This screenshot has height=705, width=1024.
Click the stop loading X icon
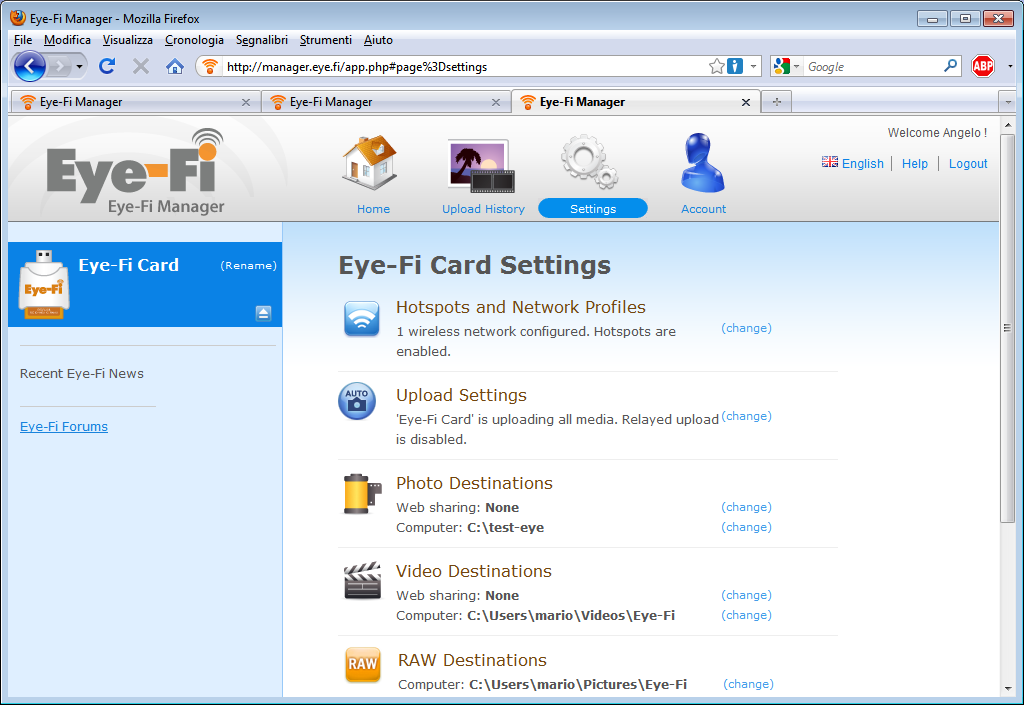(140, 66)
